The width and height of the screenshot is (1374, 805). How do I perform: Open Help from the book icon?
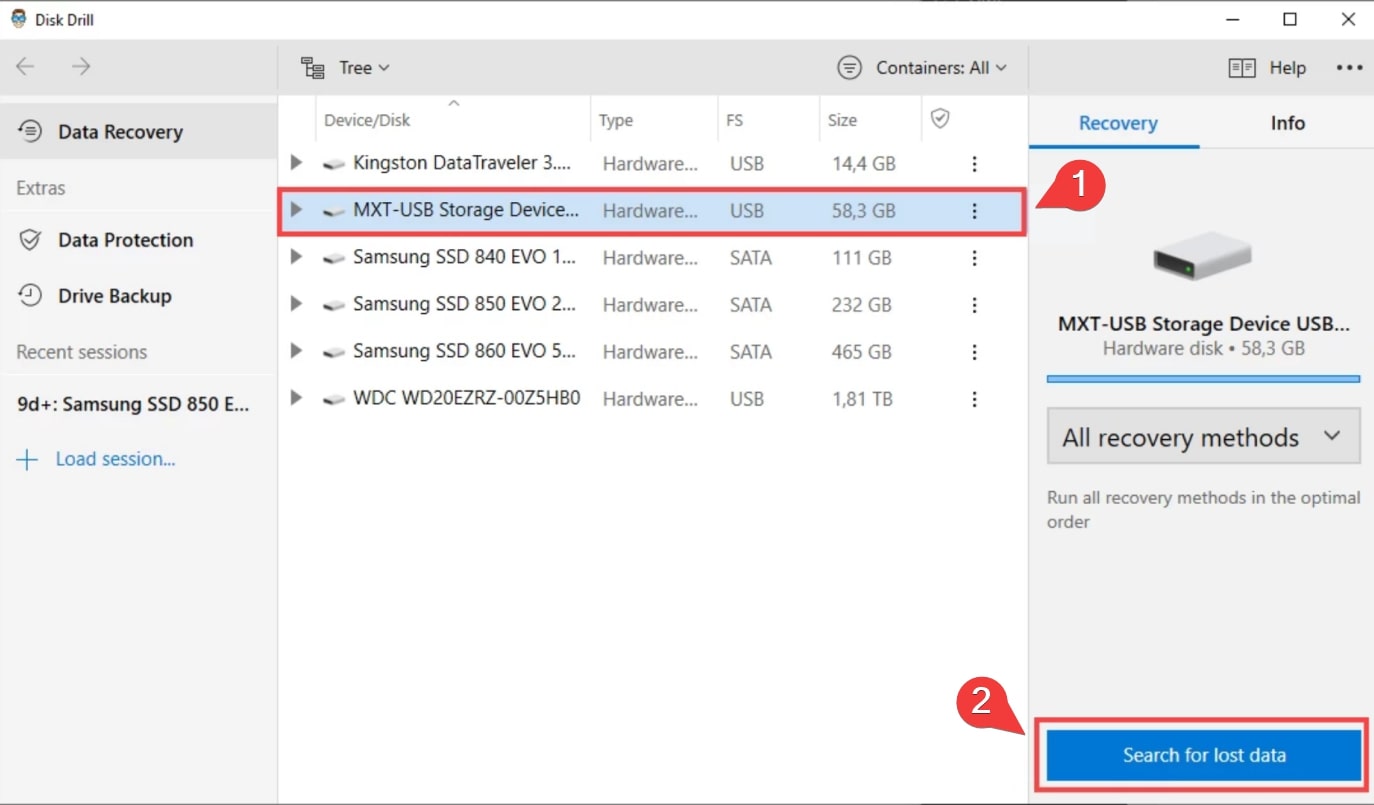(1267, 68)
